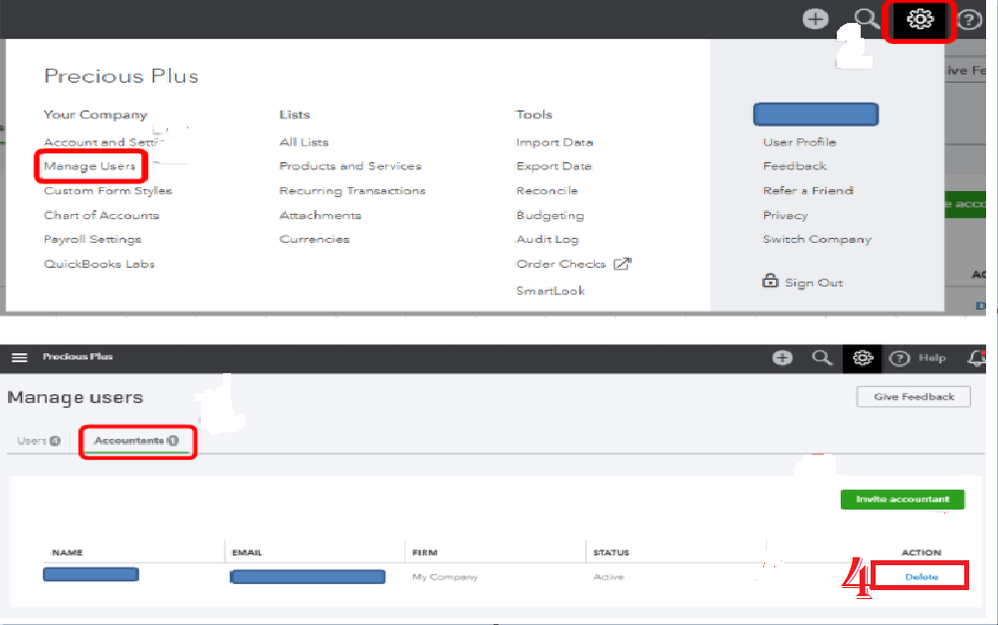The height and width of the screenshot is (625, 998).
Task: Open Budgeting tool
Action: [x=550, y=215]
